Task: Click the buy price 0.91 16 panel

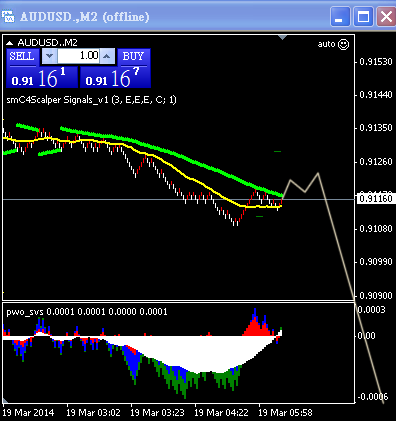Action: [x=115, y=77]
